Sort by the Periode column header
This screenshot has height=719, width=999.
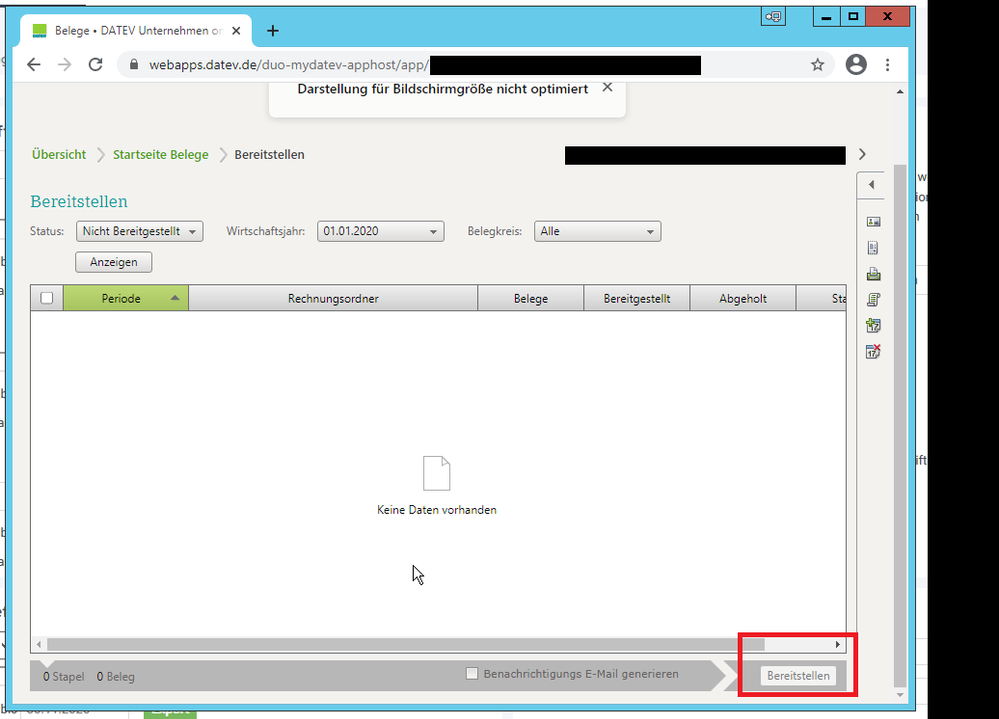[x=125, y=298]
